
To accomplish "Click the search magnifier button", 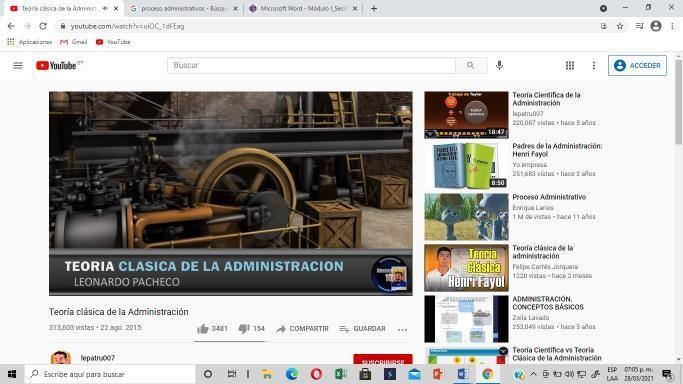I will coord(471,65).
